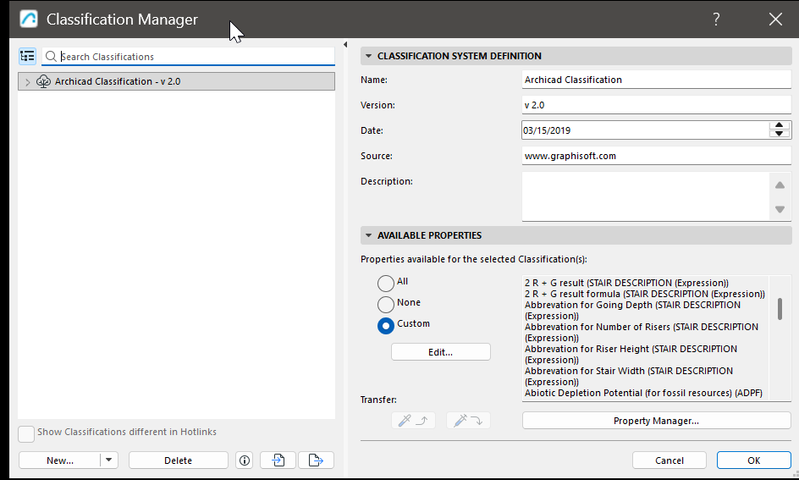799x480 pixels.
Task: Click 'Abbrevation for Going Depth' entry
Action: (x=632, y=310)
